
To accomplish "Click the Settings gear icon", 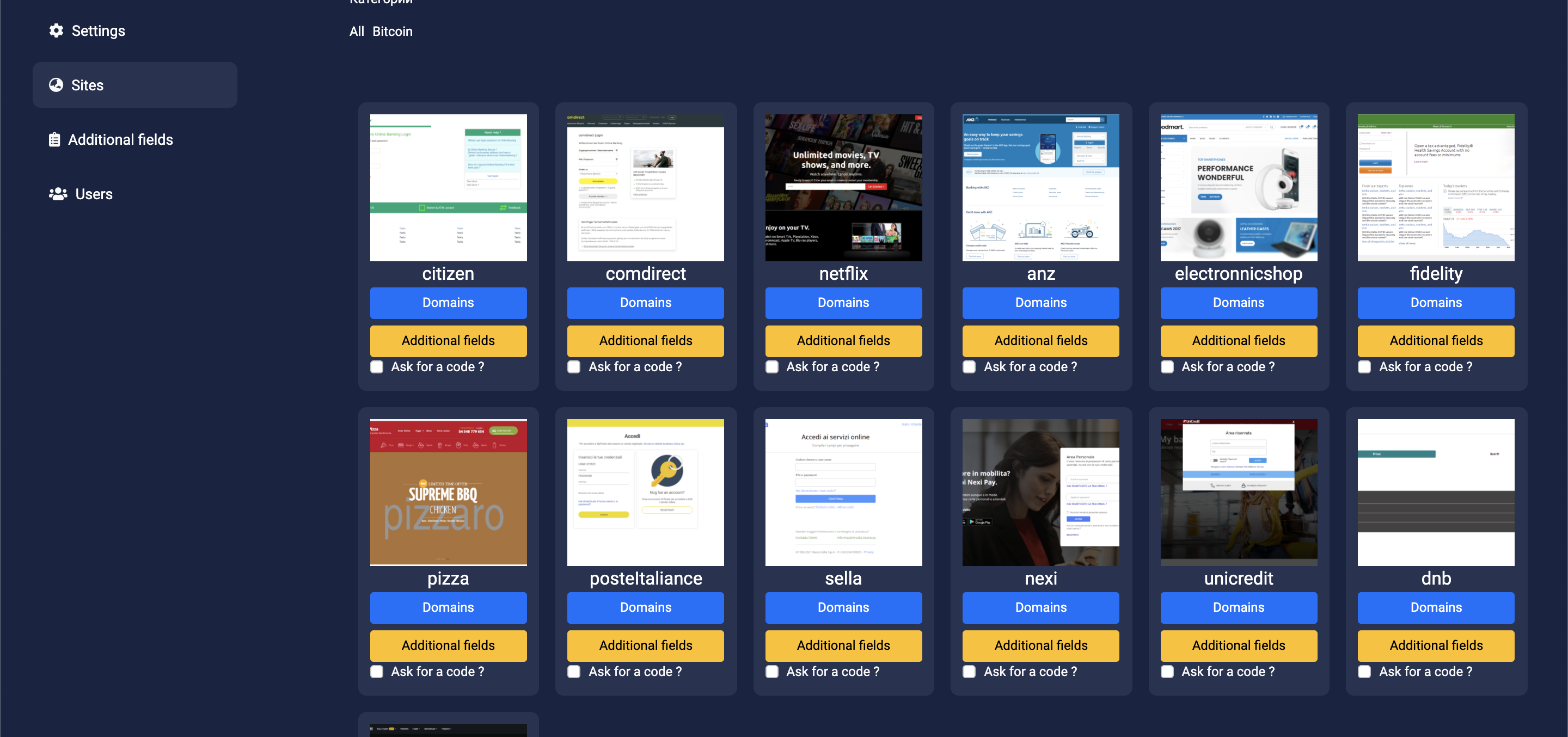I will point(56,30).
